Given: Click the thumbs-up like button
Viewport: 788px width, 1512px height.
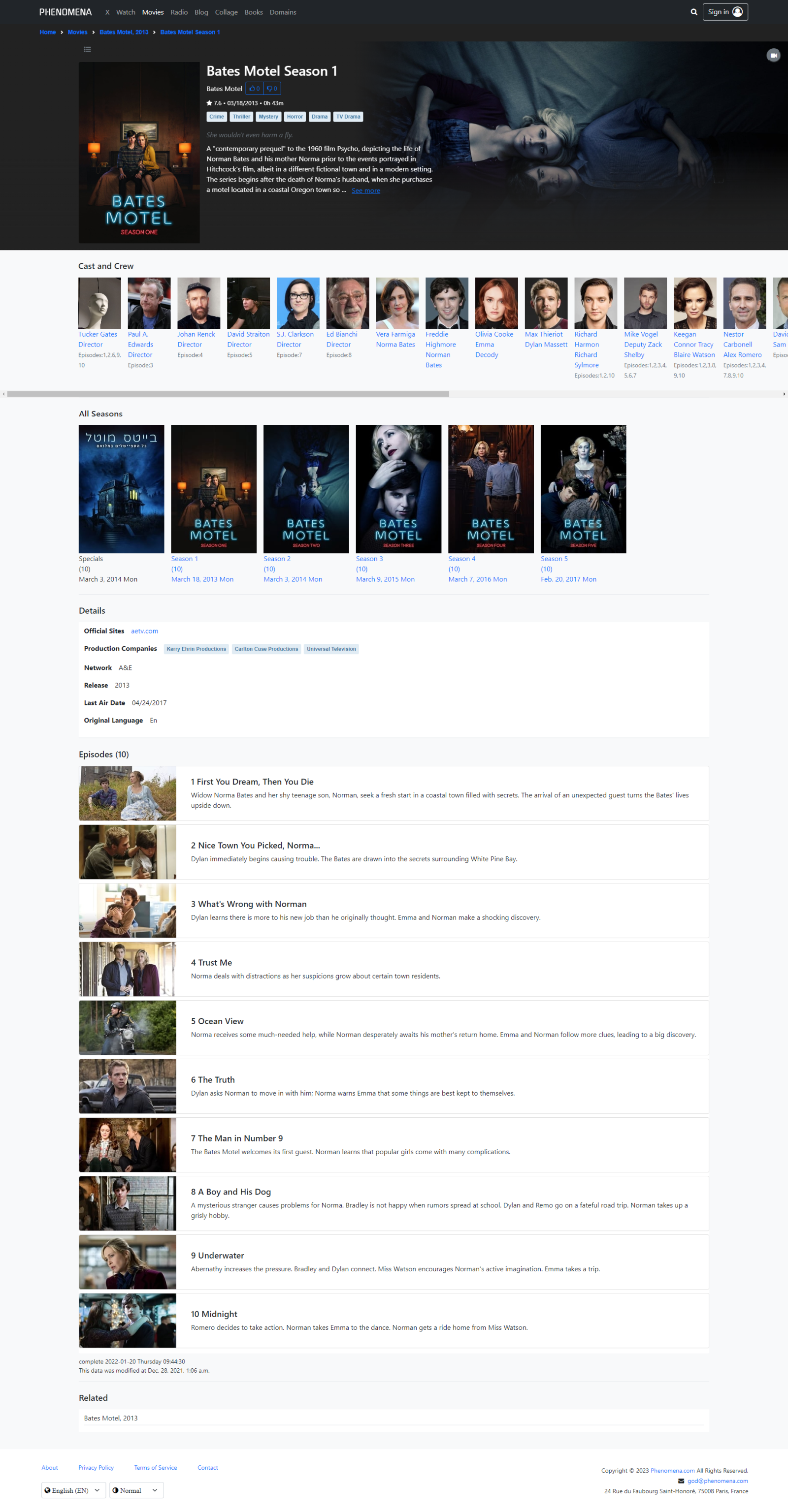Looking at the screenshot, I should 254,89.
